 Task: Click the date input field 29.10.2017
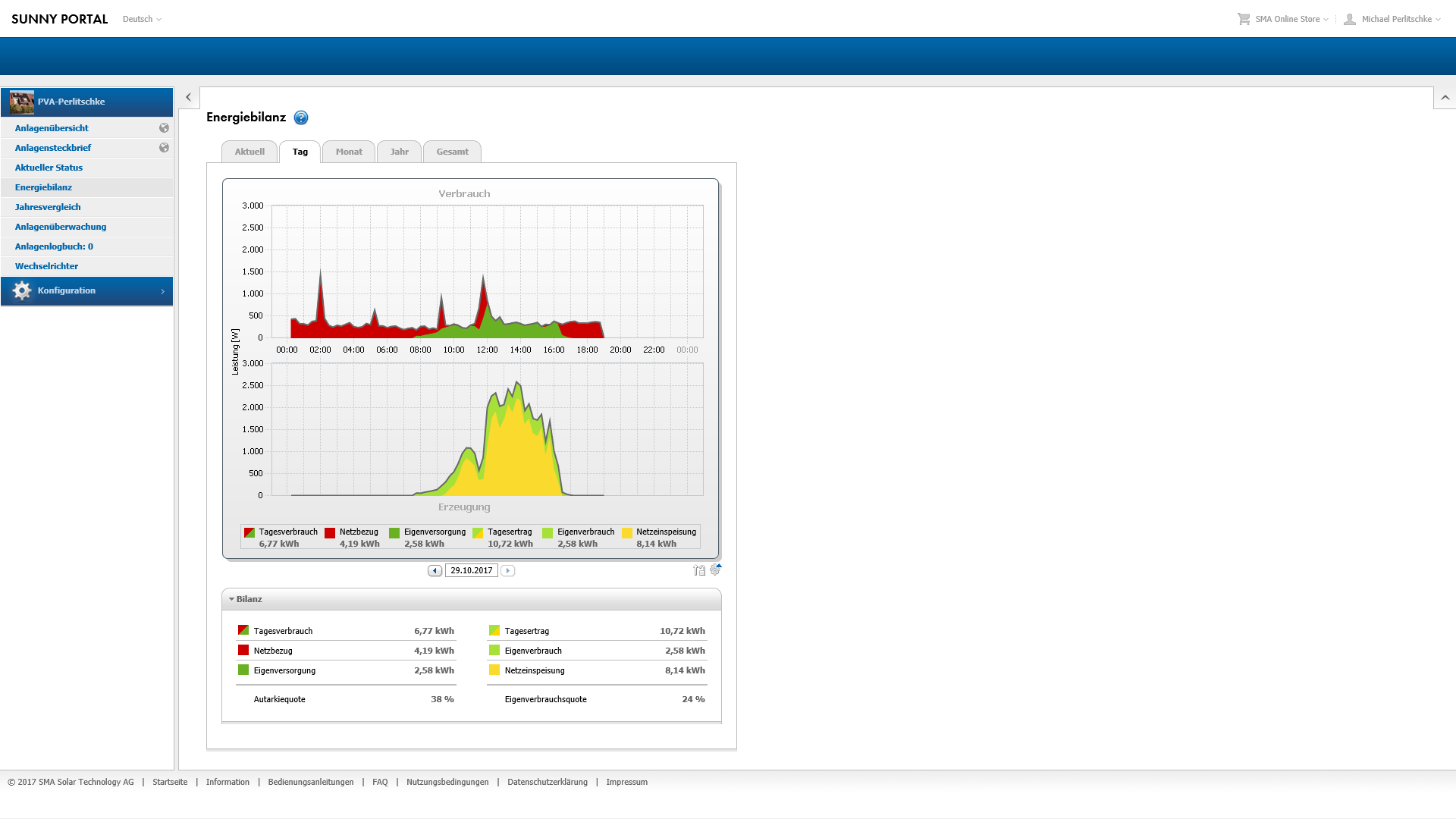click(471, 570)
